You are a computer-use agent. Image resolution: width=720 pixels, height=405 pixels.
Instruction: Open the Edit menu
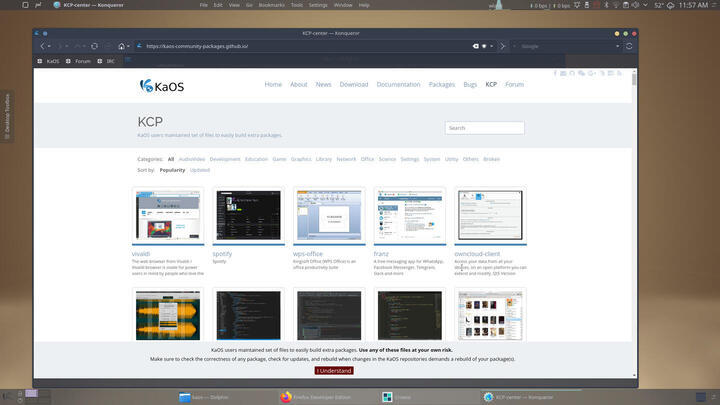click(218, 5)
